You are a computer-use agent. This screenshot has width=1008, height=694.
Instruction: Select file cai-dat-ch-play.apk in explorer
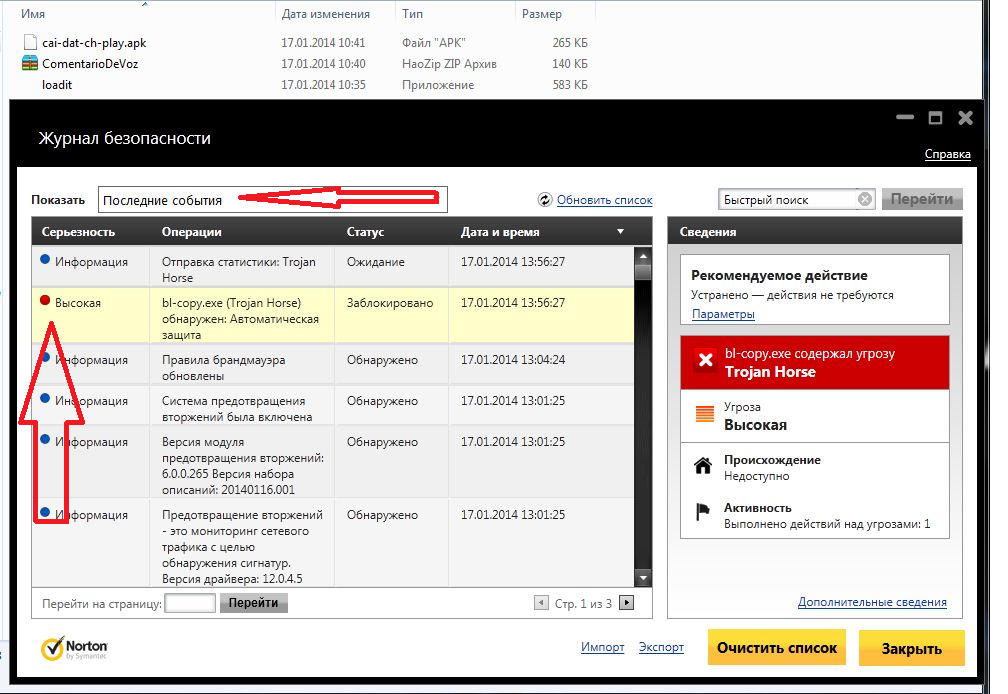click(x=94, y=43)
